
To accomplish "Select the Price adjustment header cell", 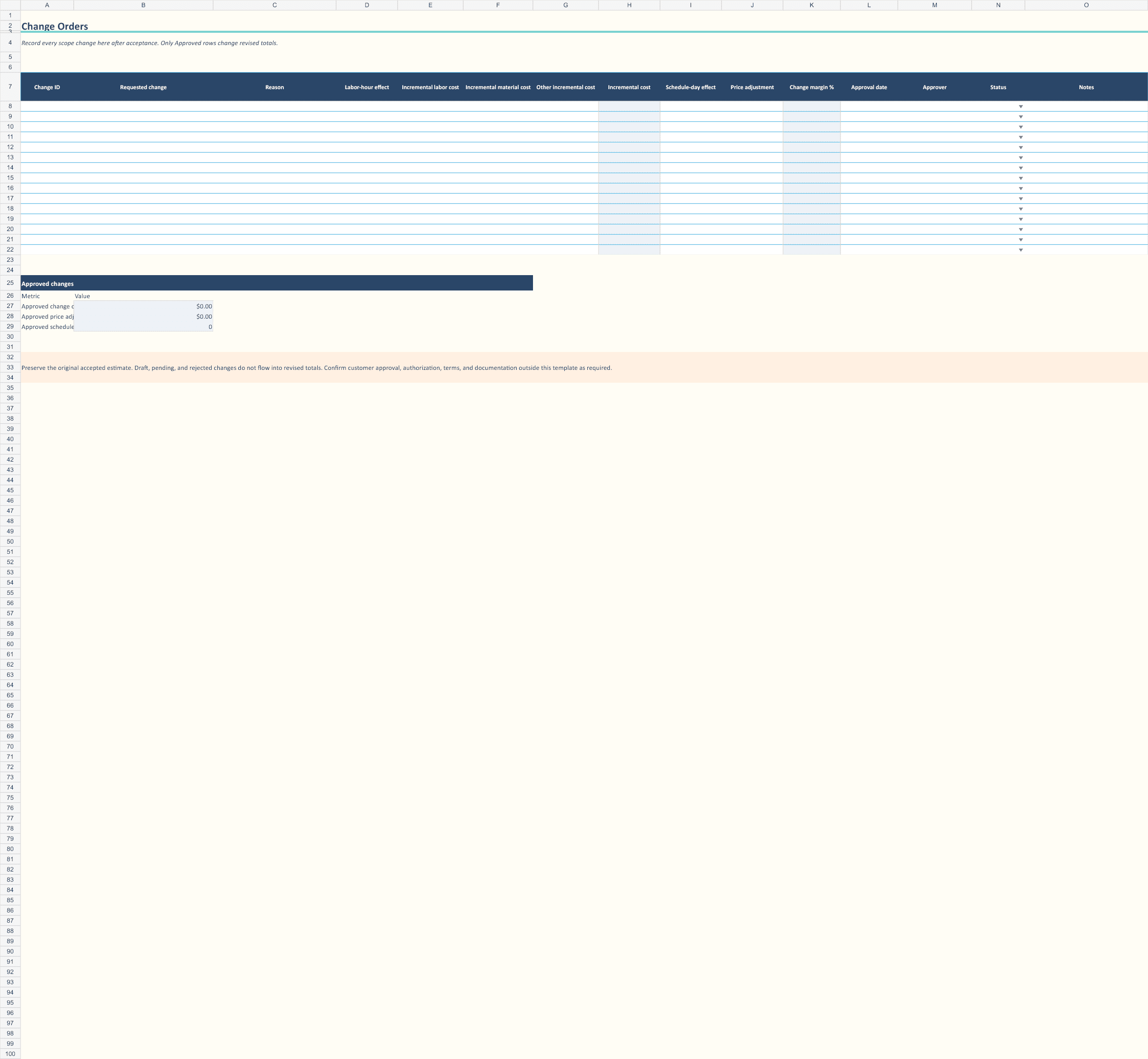I will click(752, 87).
